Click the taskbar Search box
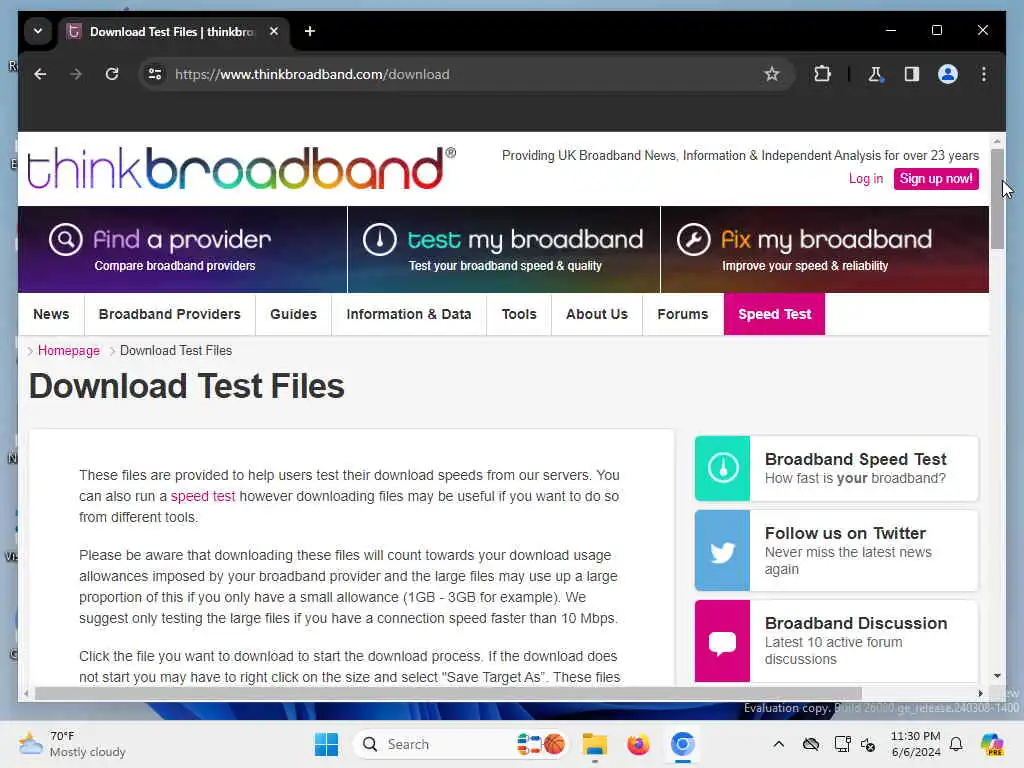Image resolution: width=1024 pixels, height=768 pixels. [462, 744]
